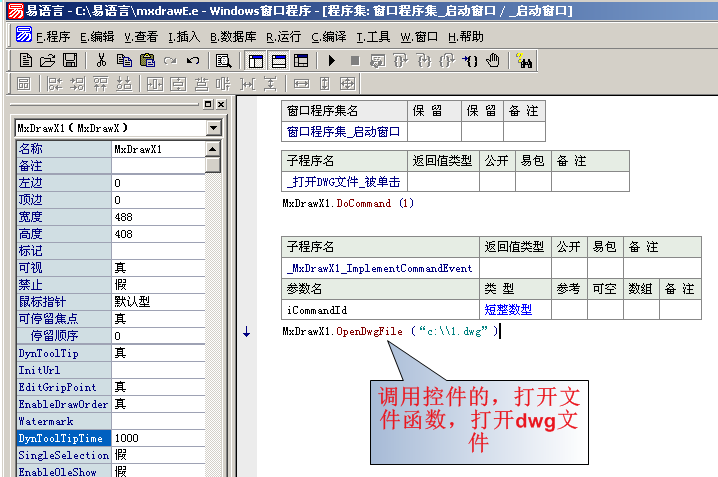
Task: Open the W.窗口 menu
Action: tap(419, 37)
